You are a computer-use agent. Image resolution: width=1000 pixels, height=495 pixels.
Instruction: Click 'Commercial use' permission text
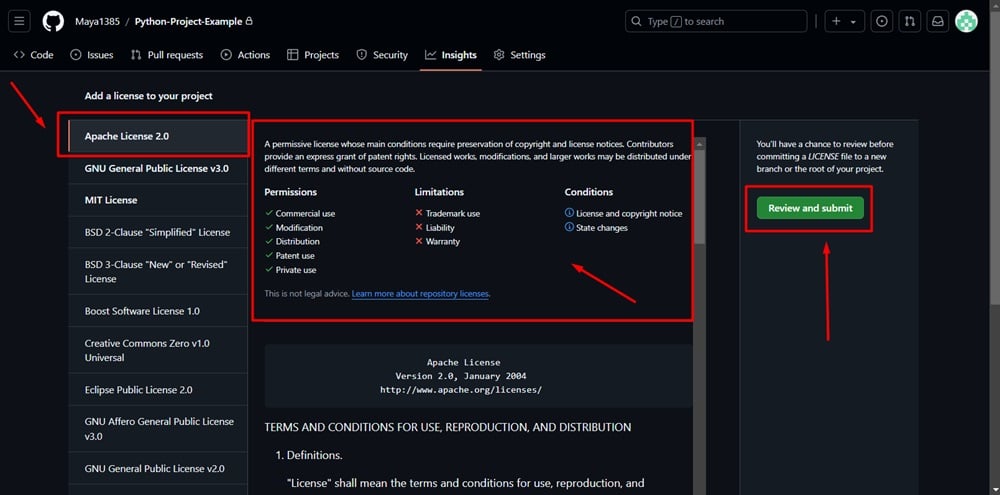(x=305, y=214)
